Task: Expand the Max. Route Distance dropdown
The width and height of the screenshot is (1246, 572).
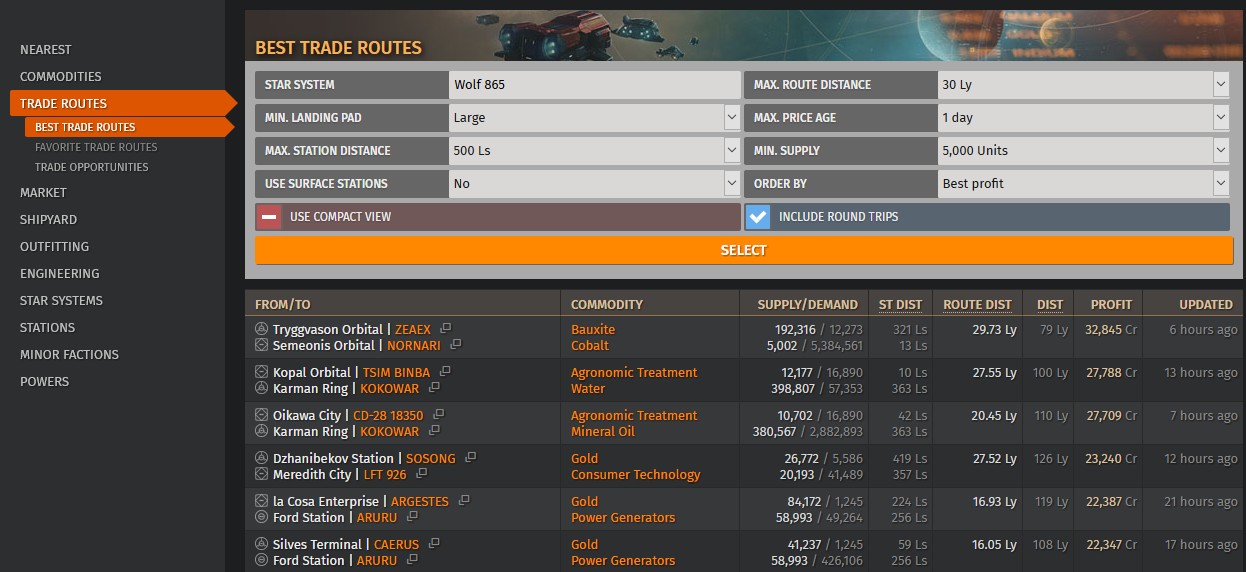Action: [1083, 85]
